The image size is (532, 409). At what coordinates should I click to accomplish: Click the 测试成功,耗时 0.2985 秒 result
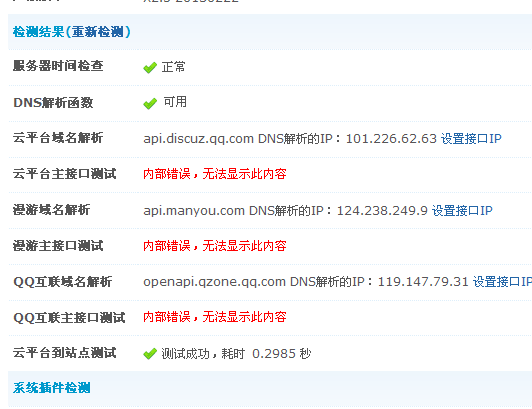point(236,354)
